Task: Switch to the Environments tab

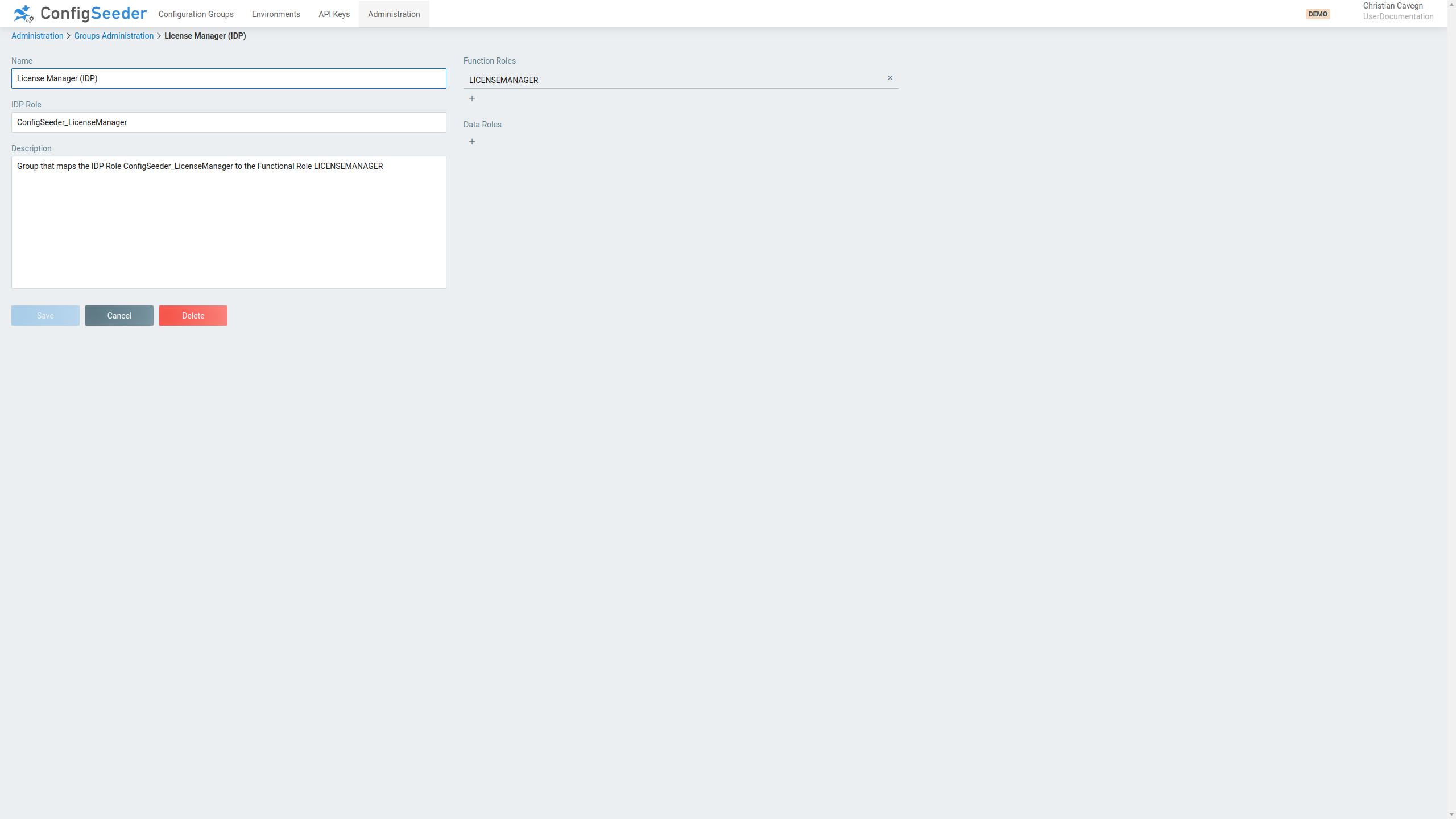Action: click(x=276, y=14)
